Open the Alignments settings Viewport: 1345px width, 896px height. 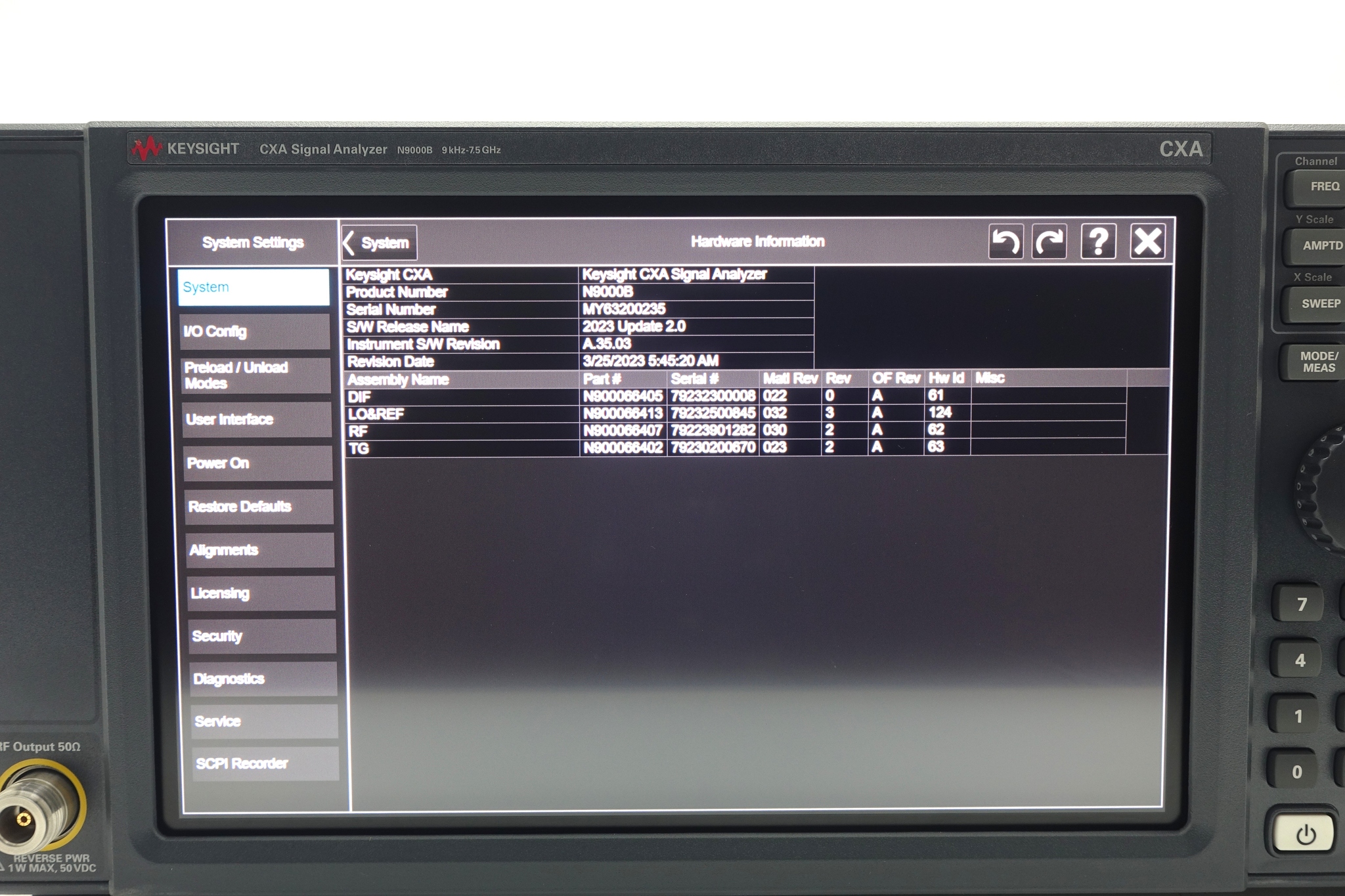260,550
